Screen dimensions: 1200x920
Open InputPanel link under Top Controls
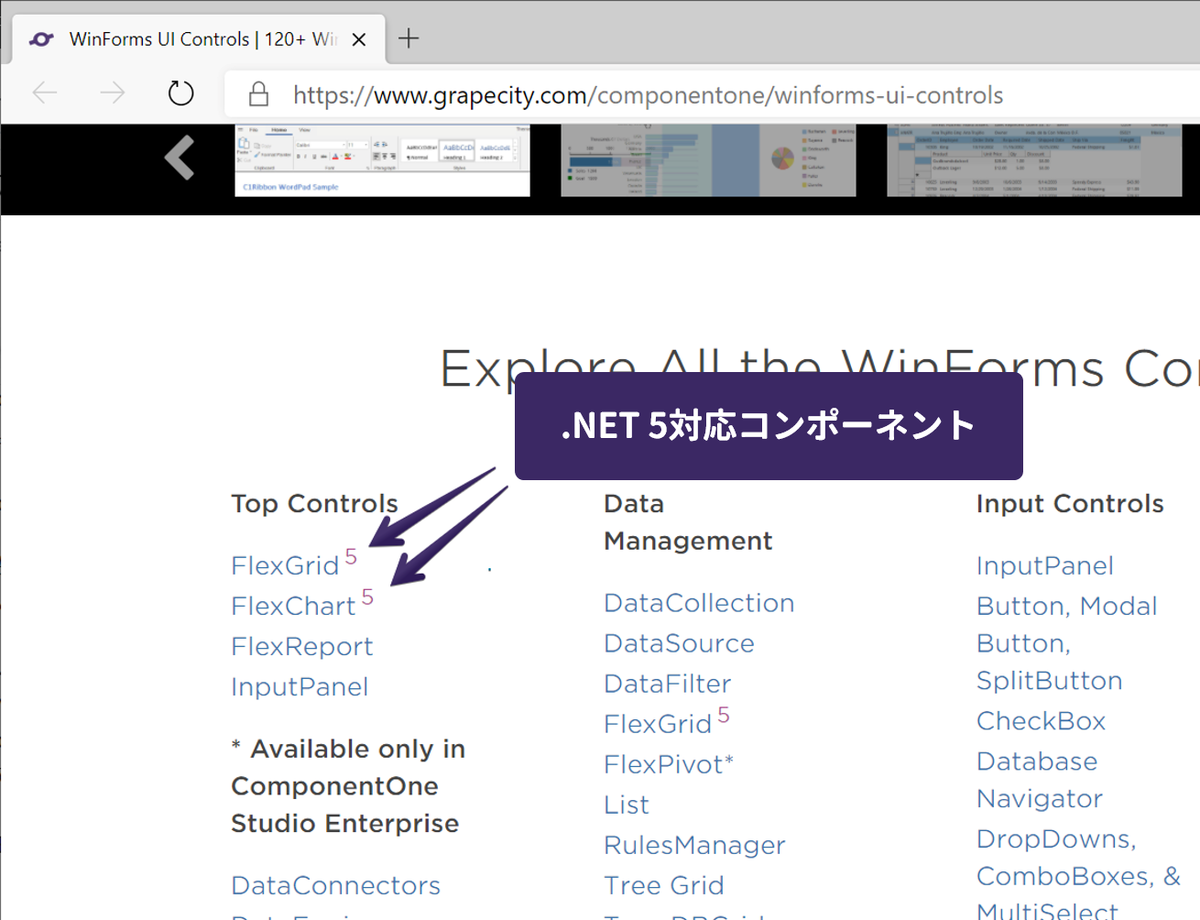300,687
